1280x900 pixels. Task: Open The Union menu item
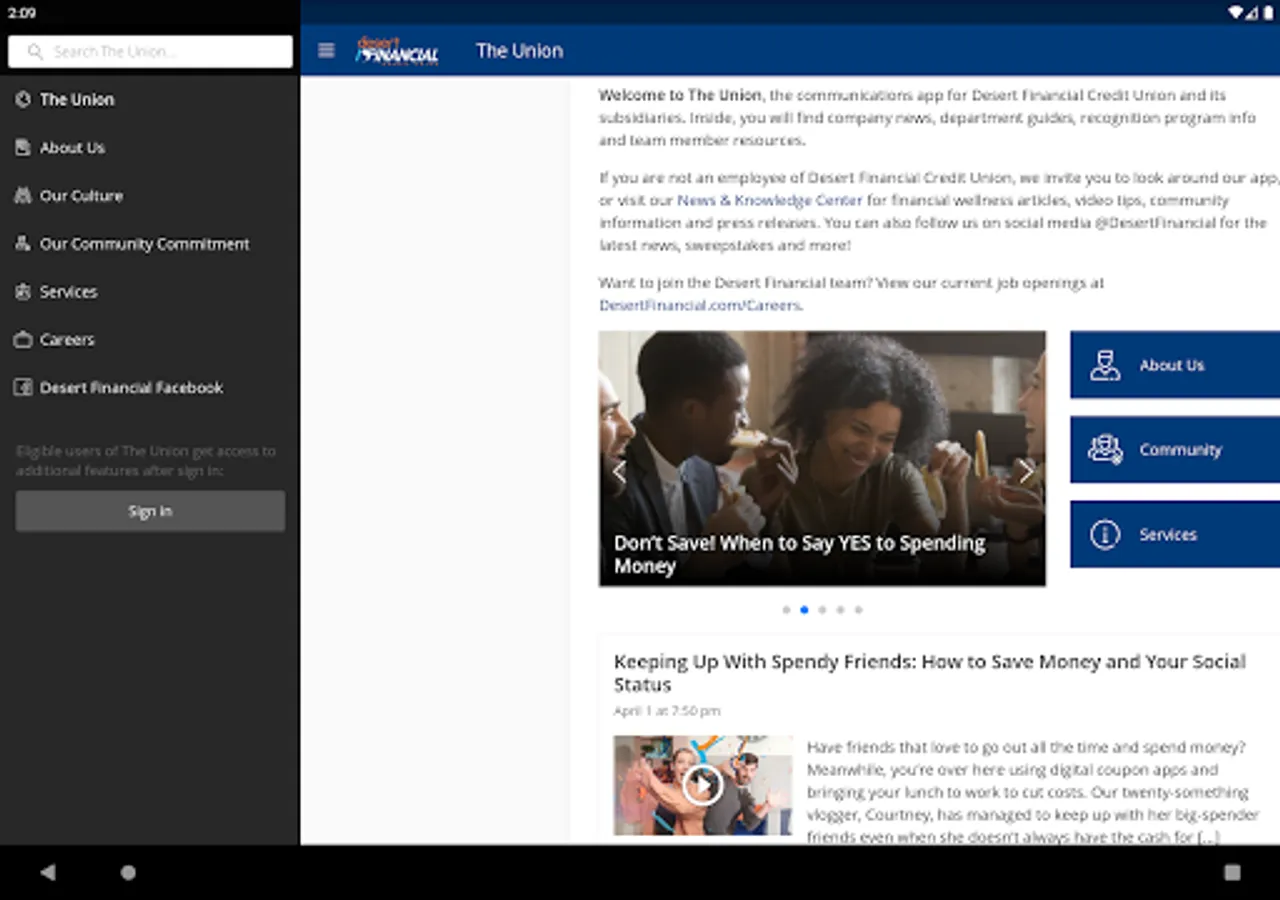click(x=150, y=99)
